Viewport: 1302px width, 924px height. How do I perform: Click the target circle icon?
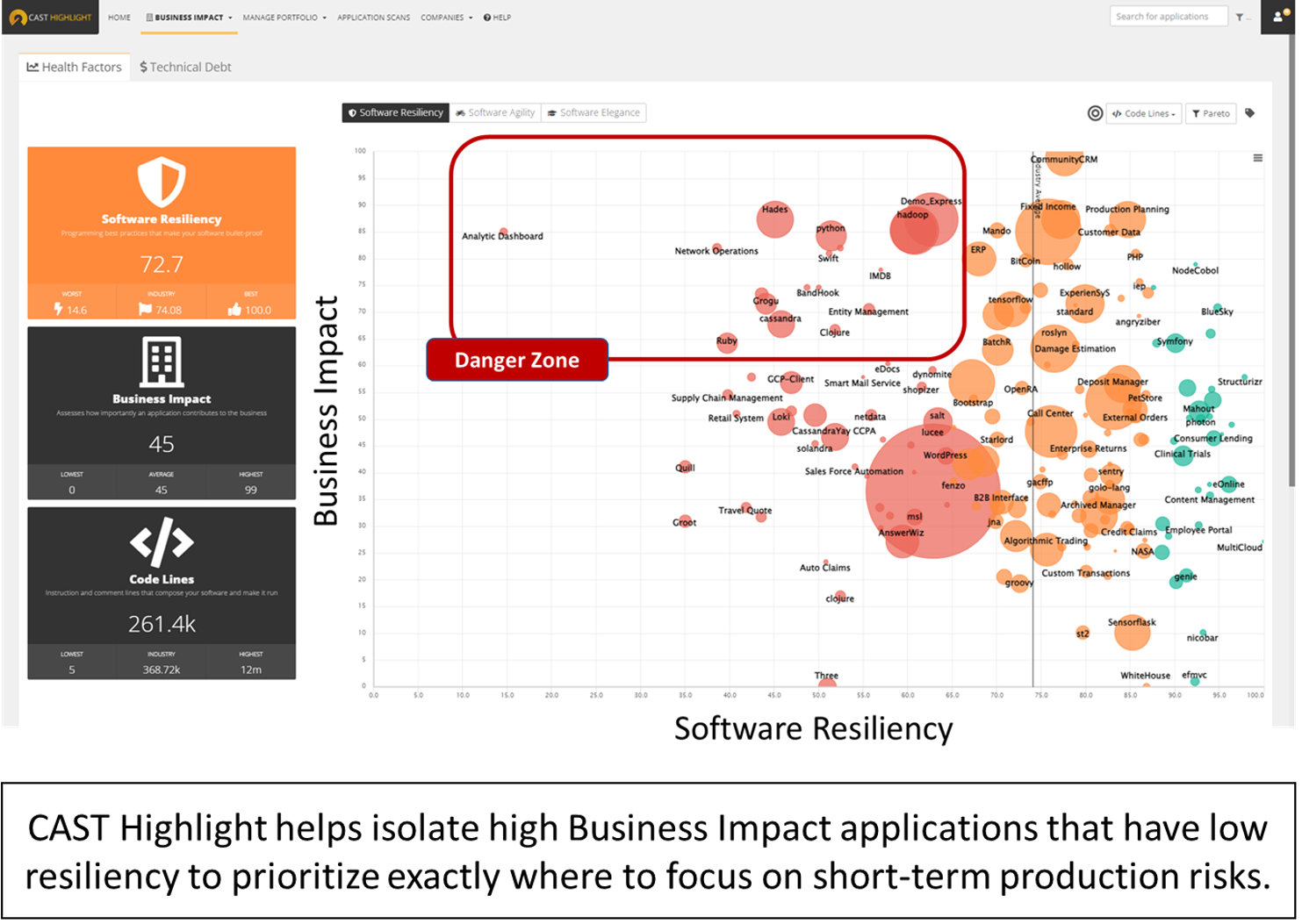pyautogui.click(x=1095, y=113)
